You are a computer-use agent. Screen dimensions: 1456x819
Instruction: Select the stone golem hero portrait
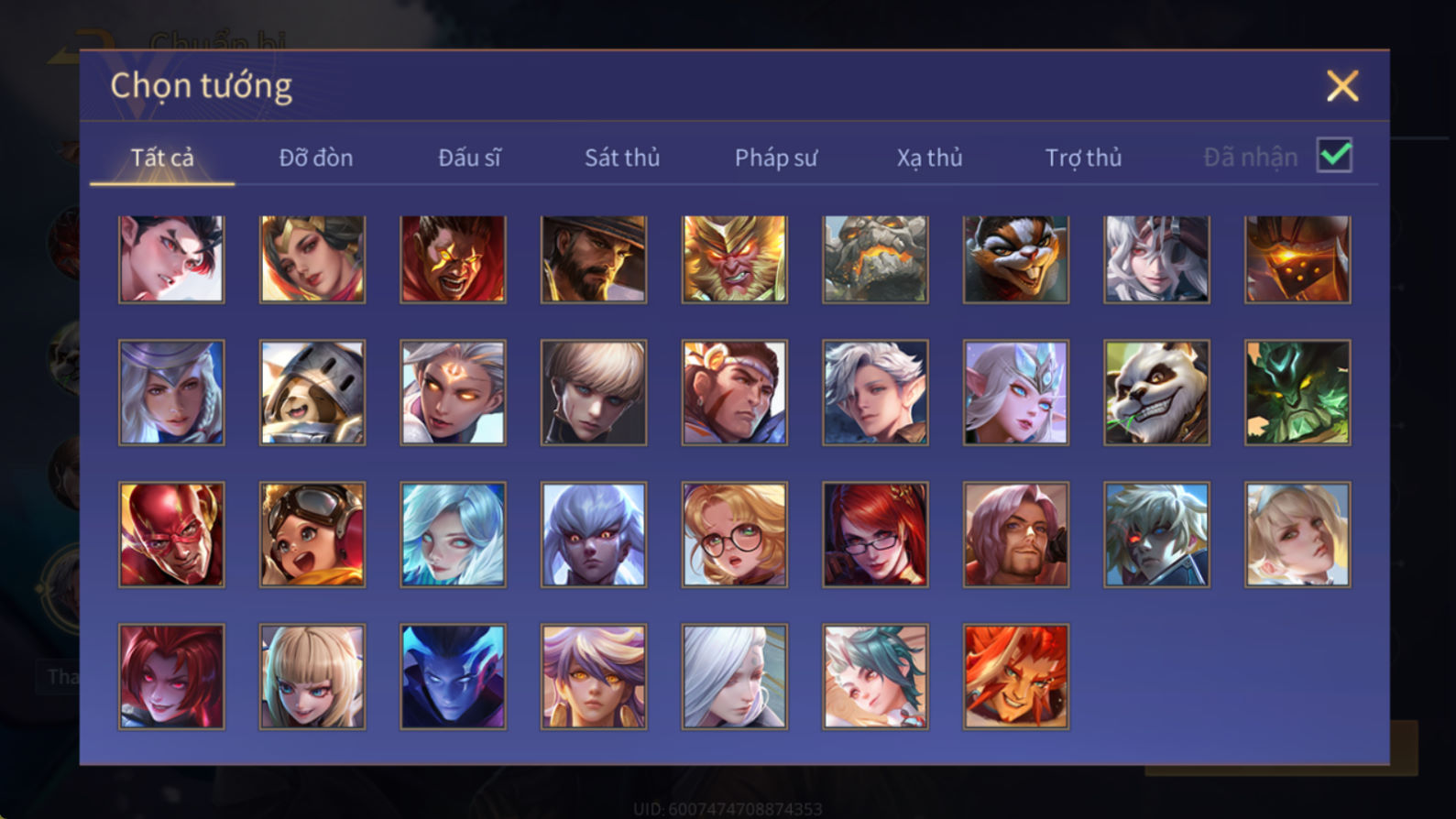click(x=875, y=259)
